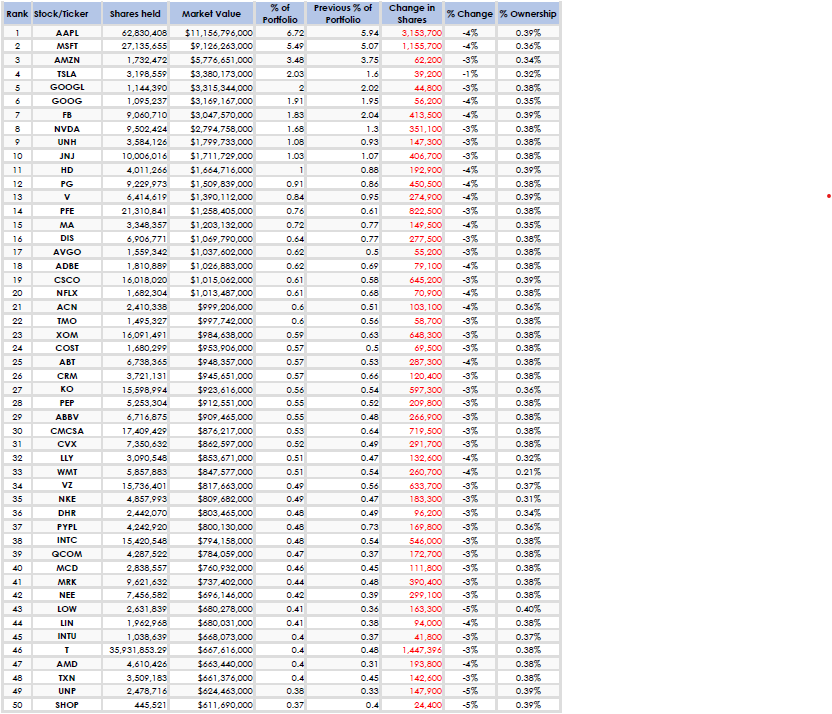Click the PEP ticker cell
The image size is (832, 714).
tap(67, 403)
